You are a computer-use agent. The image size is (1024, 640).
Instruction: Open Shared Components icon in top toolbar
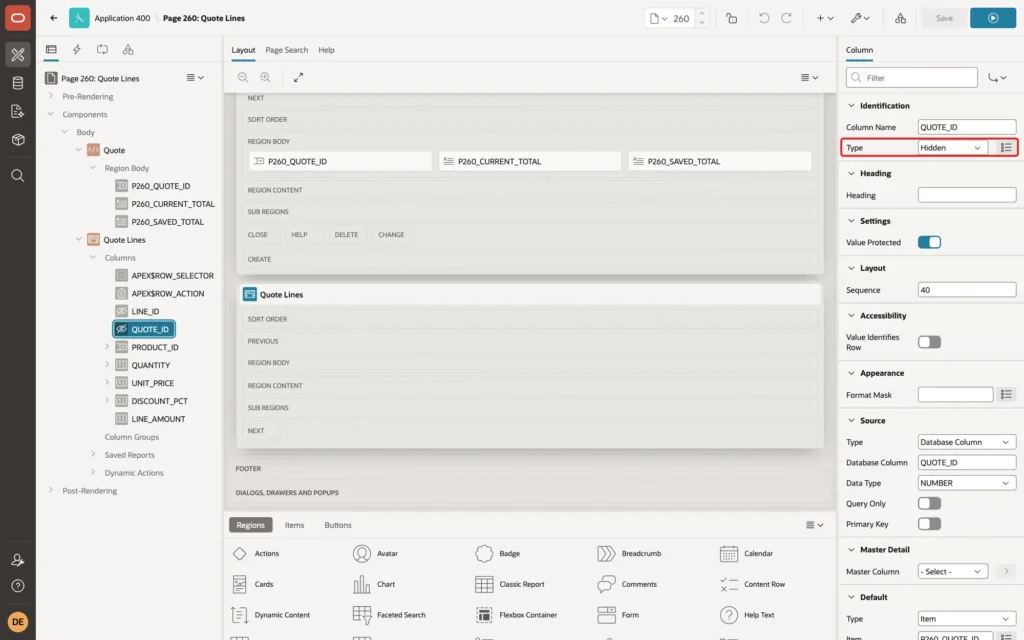pyautogui.click(x=900, y=18)
